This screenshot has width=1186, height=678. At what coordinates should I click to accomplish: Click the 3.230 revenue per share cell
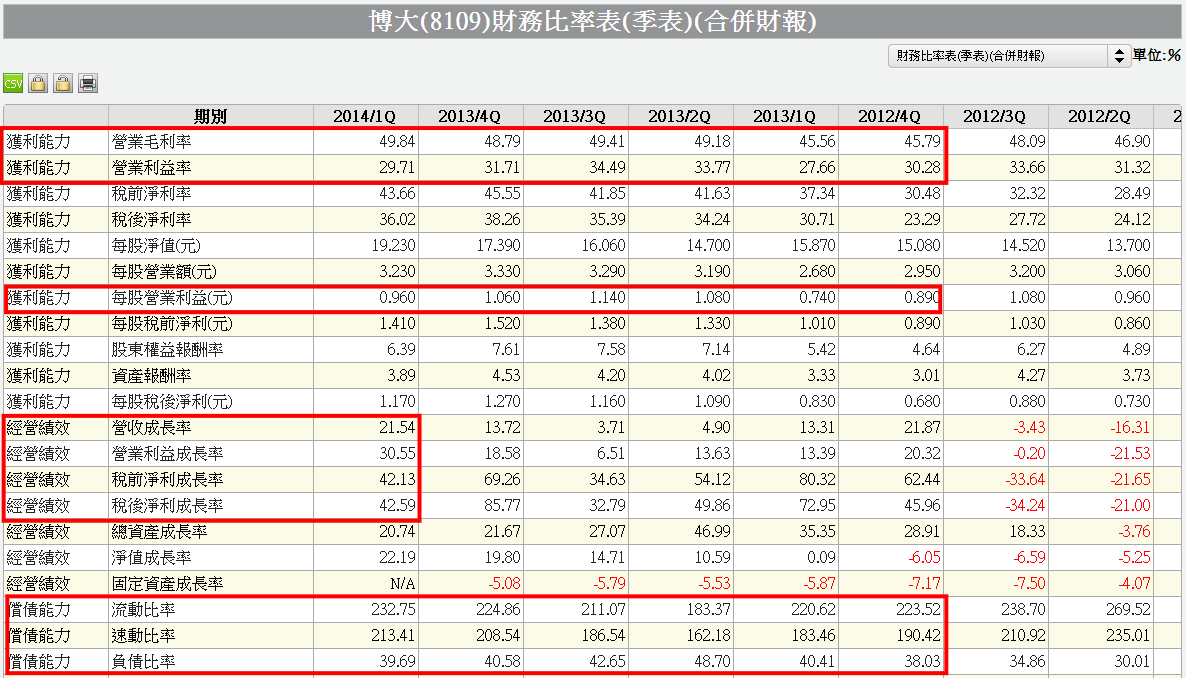click(x=397, y=271)
